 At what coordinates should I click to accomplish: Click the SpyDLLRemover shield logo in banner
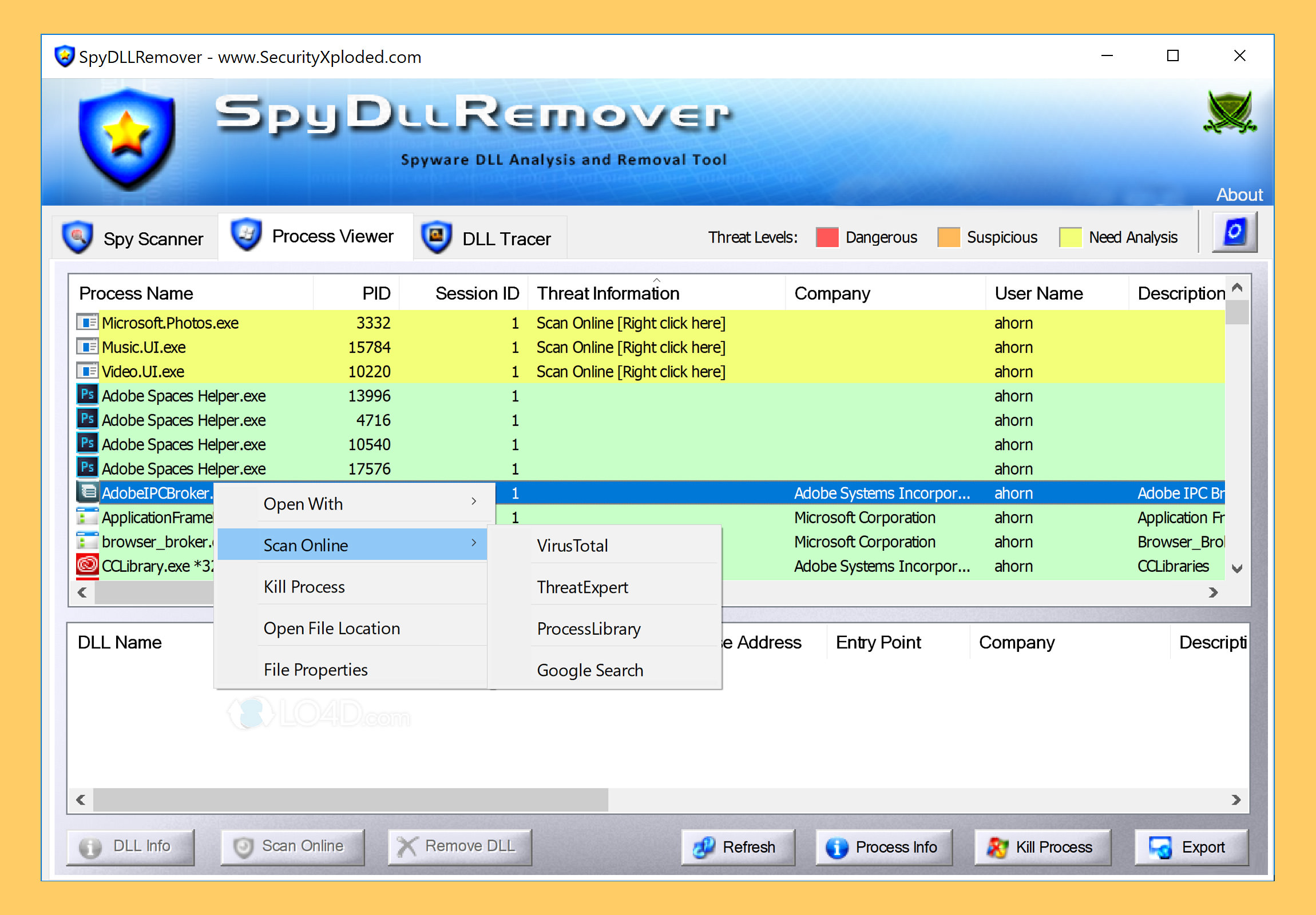point(126,139)
